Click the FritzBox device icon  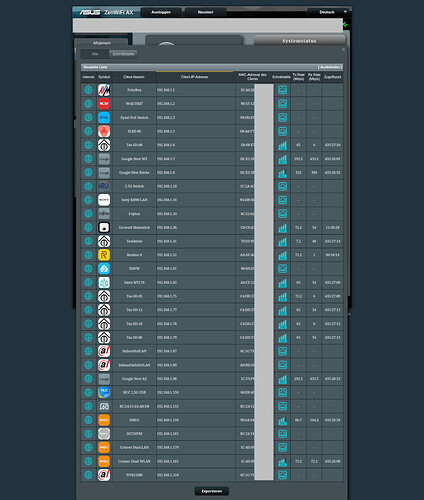[104, 90]
